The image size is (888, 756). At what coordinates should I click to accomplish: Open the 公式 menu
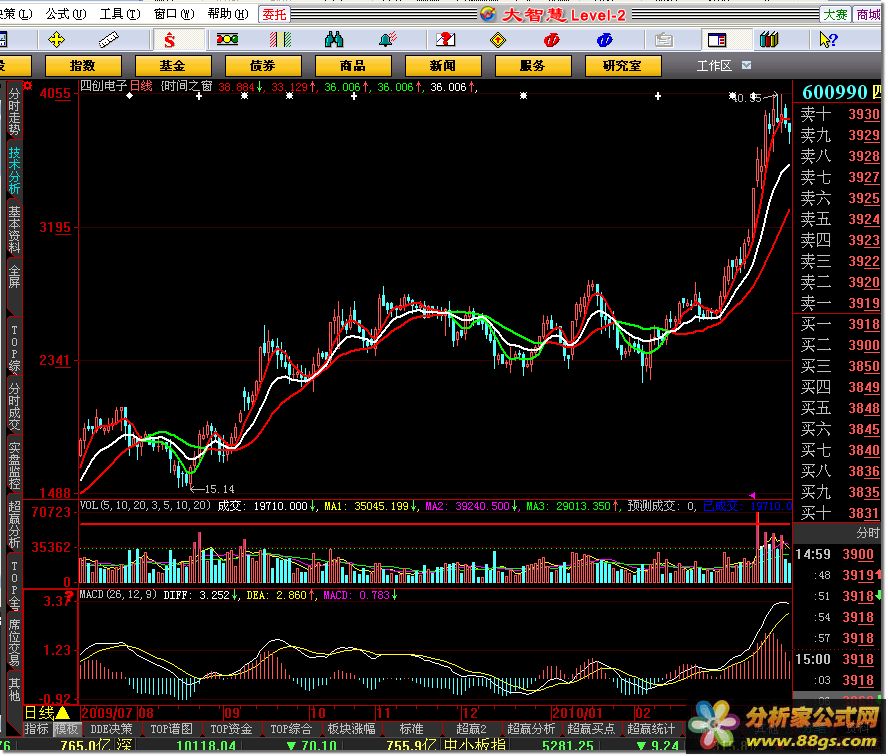(66, 14)
